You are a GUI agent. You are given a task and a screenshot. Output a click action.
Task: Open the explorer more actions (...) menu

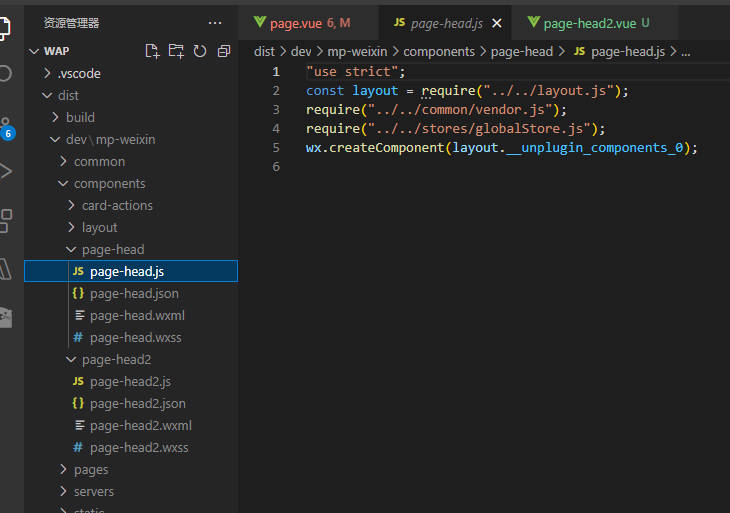tap(215, 23)
